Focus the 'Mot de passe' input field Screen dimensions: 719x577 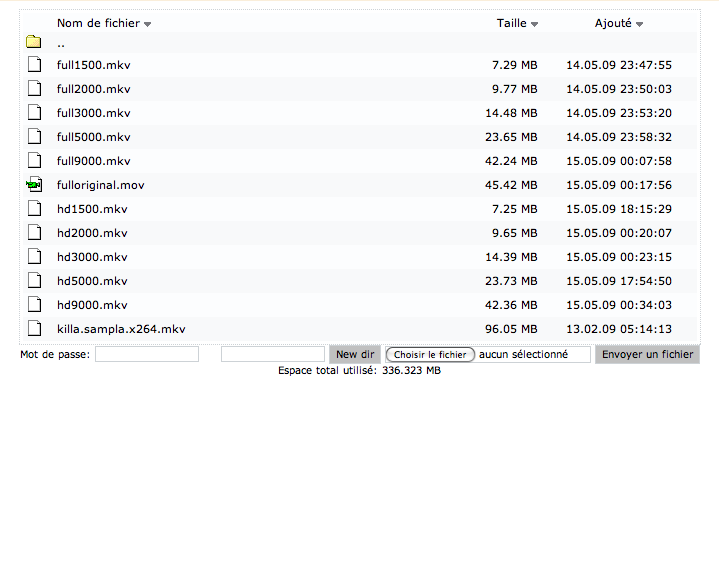pos(147,354)
